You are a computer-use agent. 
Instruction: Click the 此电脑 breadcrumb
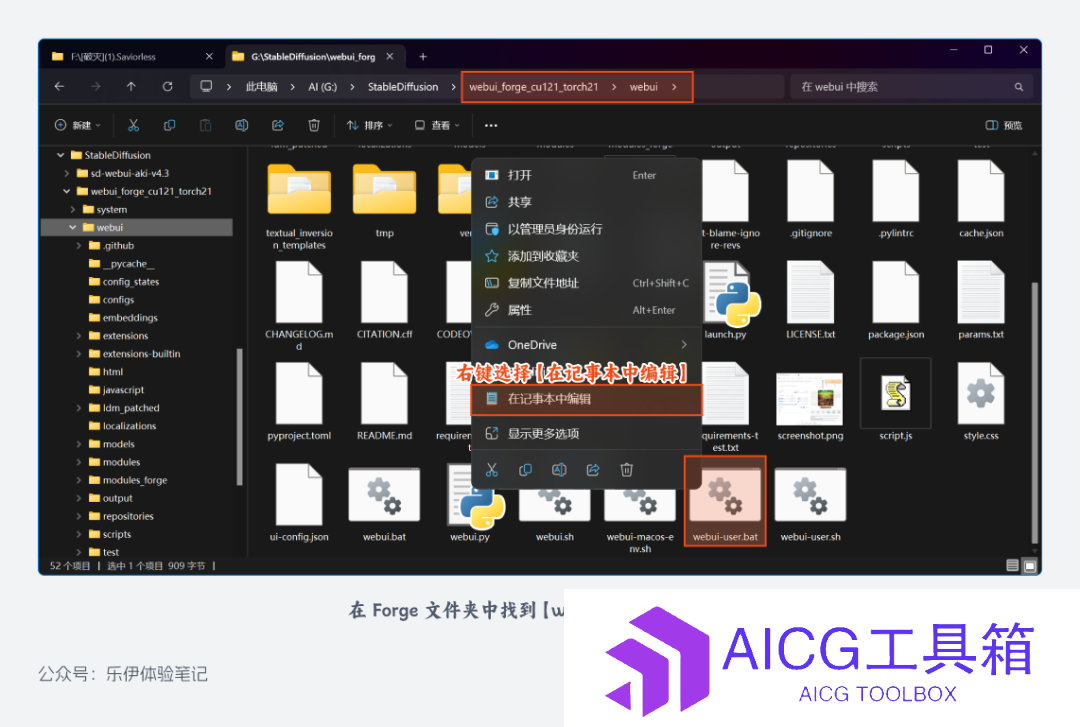pos(262,87)
